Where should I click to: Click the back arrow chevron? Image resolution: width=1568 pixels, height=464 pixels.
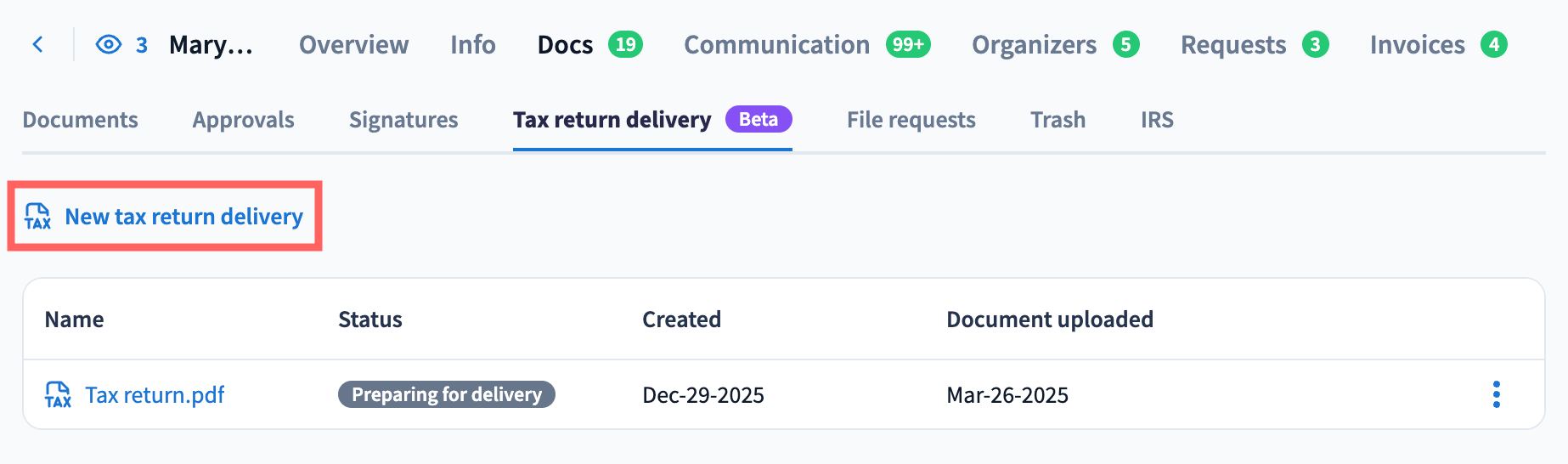click(x=38, y=44)
